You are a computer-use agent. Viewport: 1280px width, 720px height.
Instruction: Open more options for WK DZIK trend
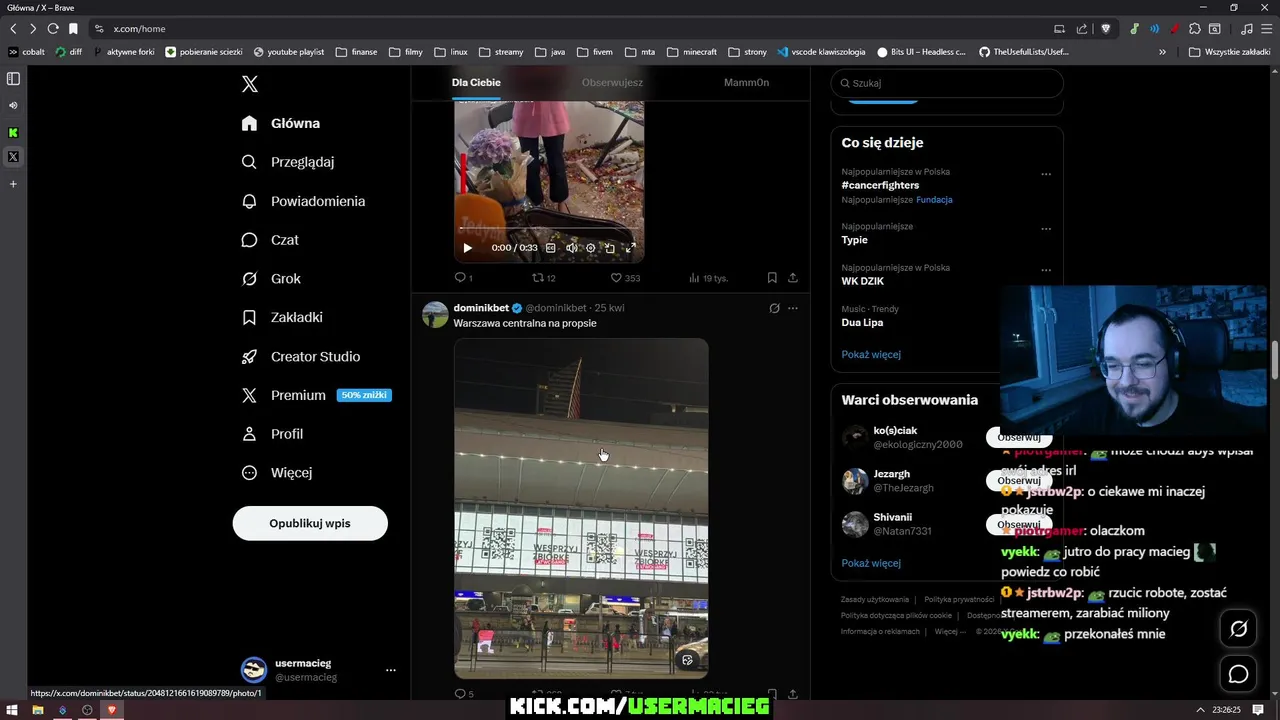coord(1046,270)
